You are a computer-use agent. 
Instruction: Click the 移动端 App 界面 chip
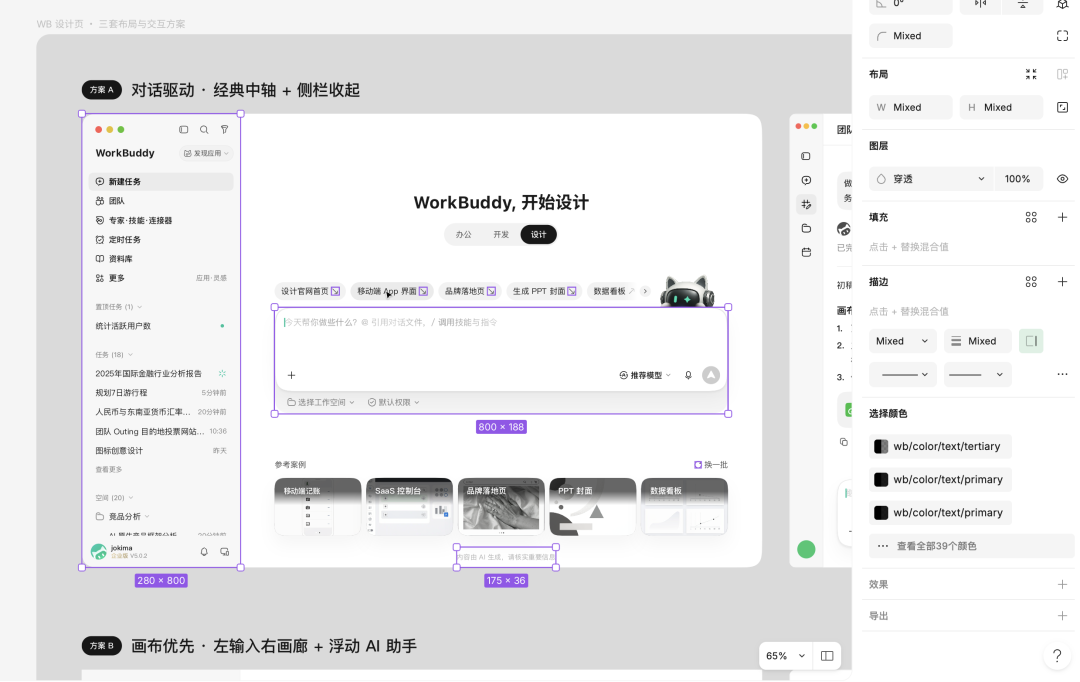coord(392,291)
